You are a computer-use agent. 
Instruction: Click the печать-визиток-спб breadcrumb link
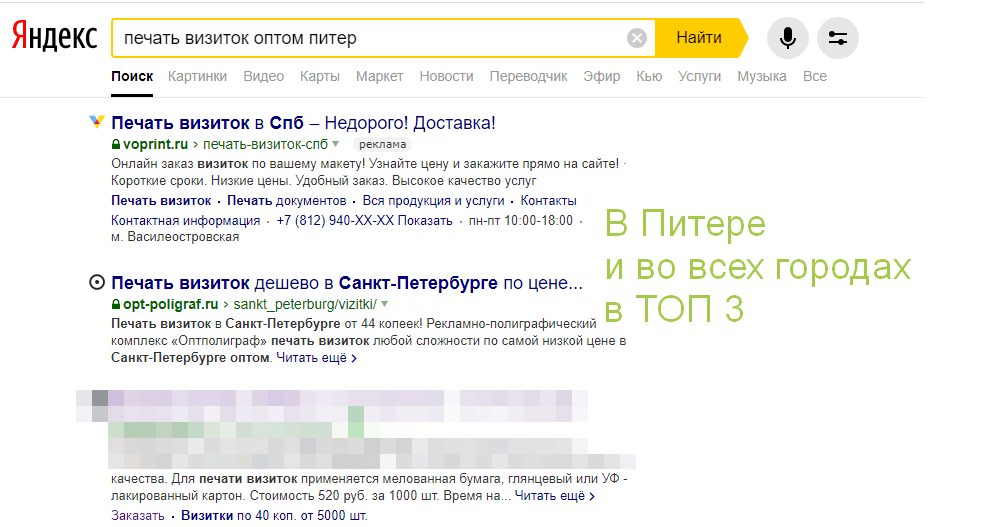[265, 144]
